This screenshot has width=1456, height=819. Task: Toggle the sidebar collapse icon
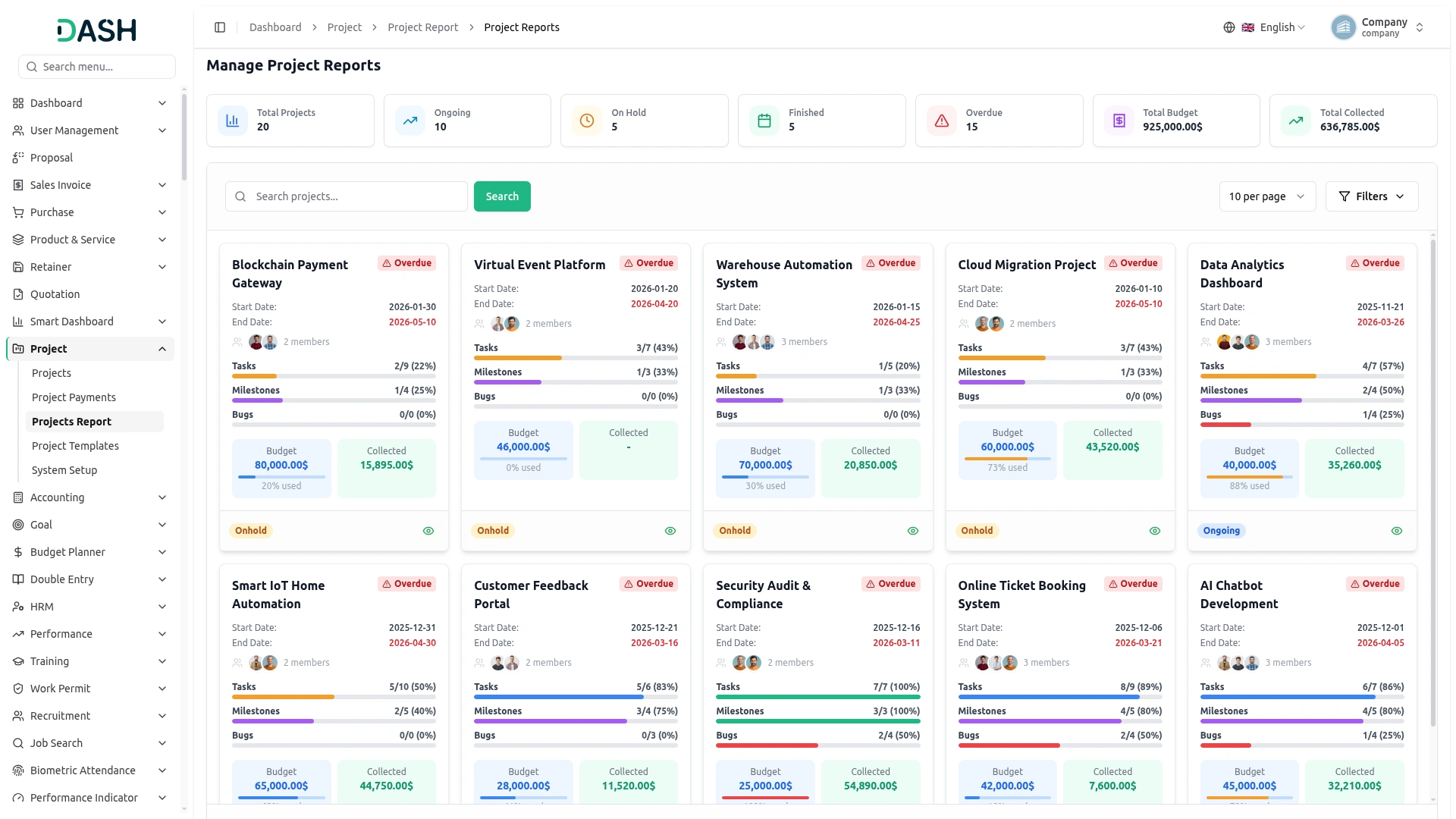point(220,27)
